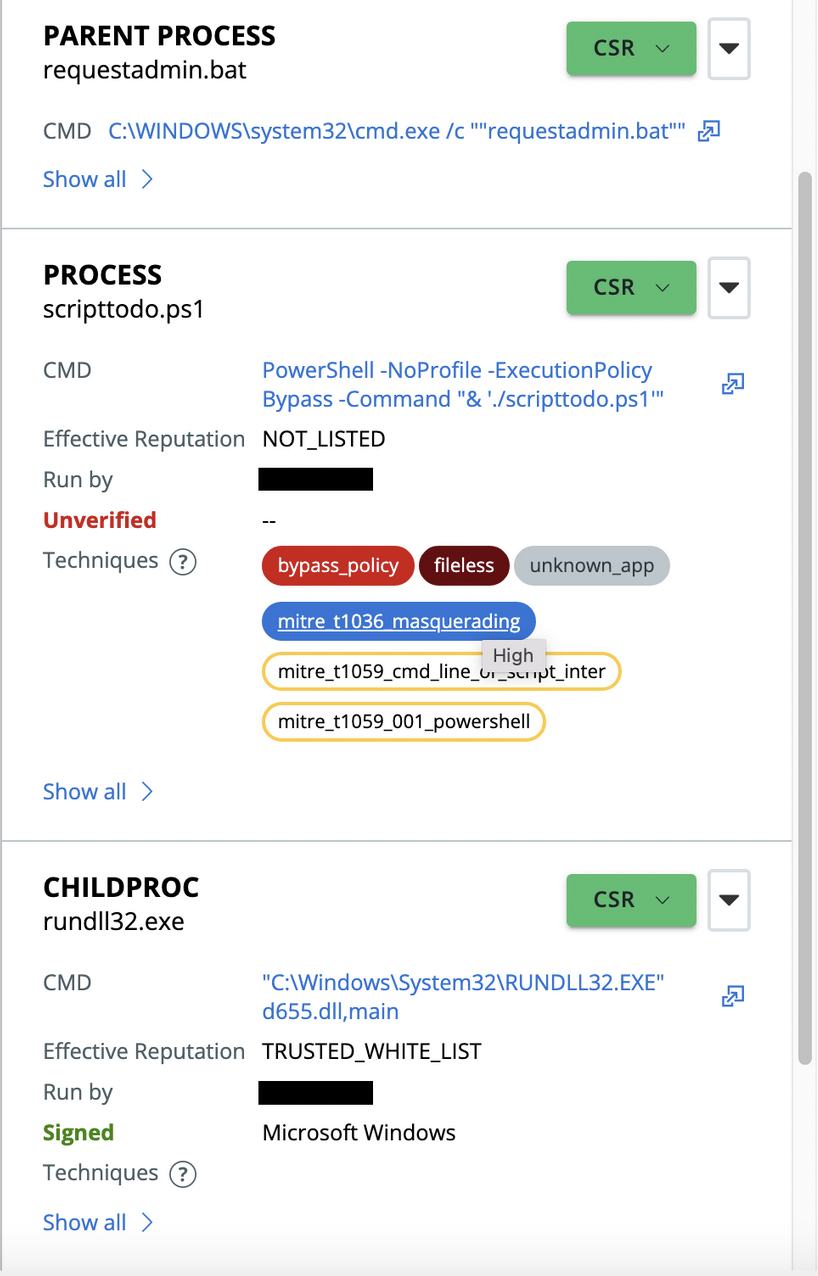
Task: Select the bypass_policy technique tag
Action: coord(338,566)
